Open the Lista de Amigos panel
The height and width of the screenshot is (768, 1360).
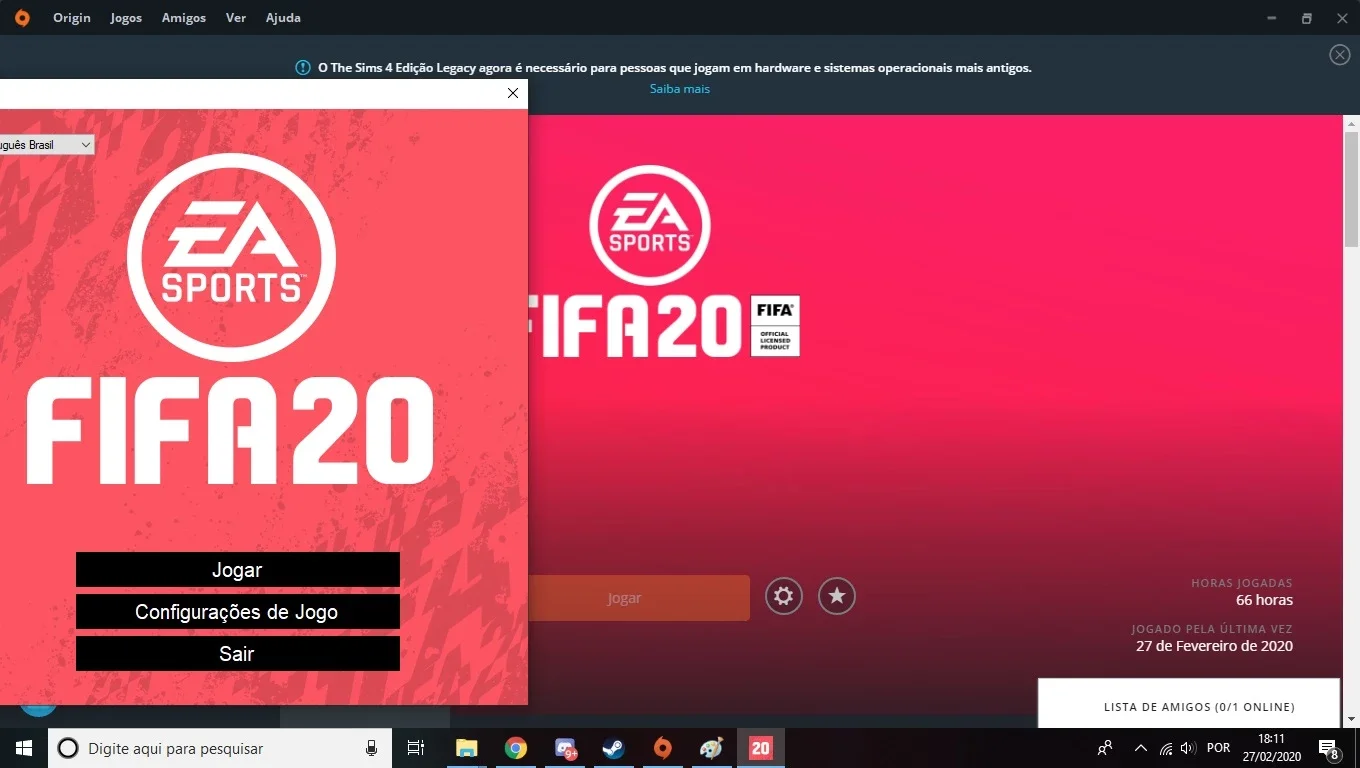pyautogui.click(x=1189, y=706)
